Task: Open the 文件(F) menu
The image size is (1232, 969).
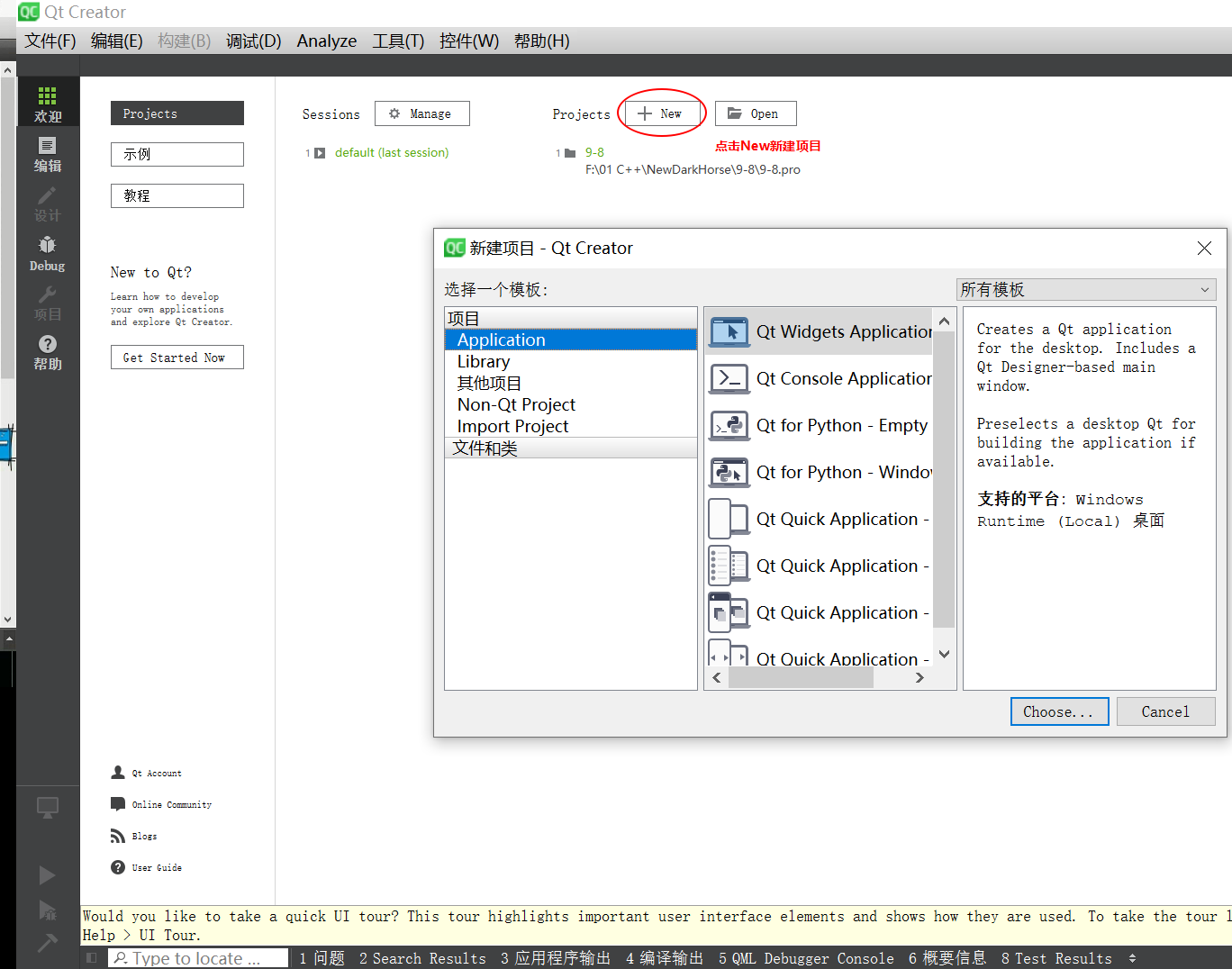Action: tap(50, 41)
